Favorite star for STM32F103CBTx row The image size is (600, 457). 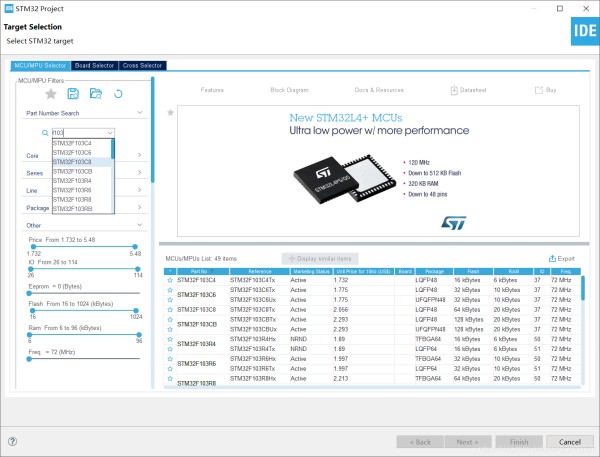170,320
